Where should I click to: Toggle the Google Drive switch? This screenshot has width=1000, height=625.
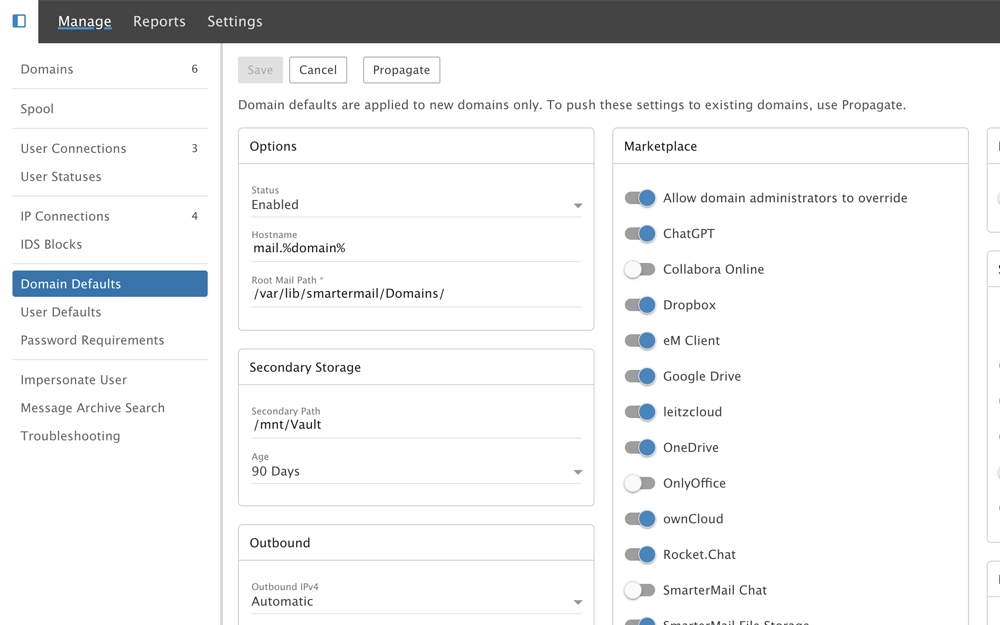640,376
